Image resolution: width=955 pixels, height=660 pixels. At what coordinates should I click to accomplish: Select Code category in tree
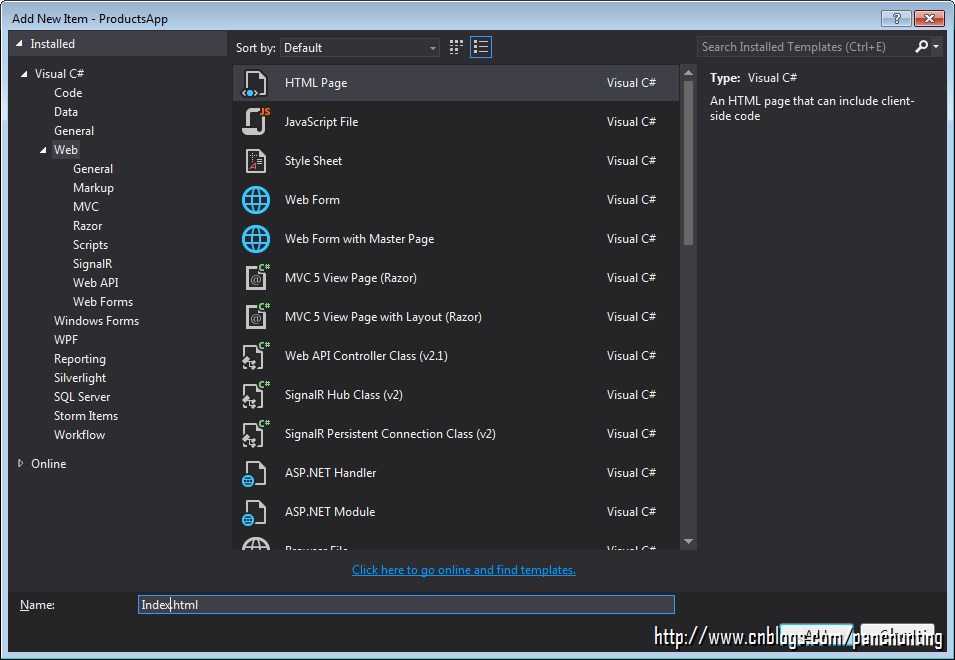click(68, 93)
